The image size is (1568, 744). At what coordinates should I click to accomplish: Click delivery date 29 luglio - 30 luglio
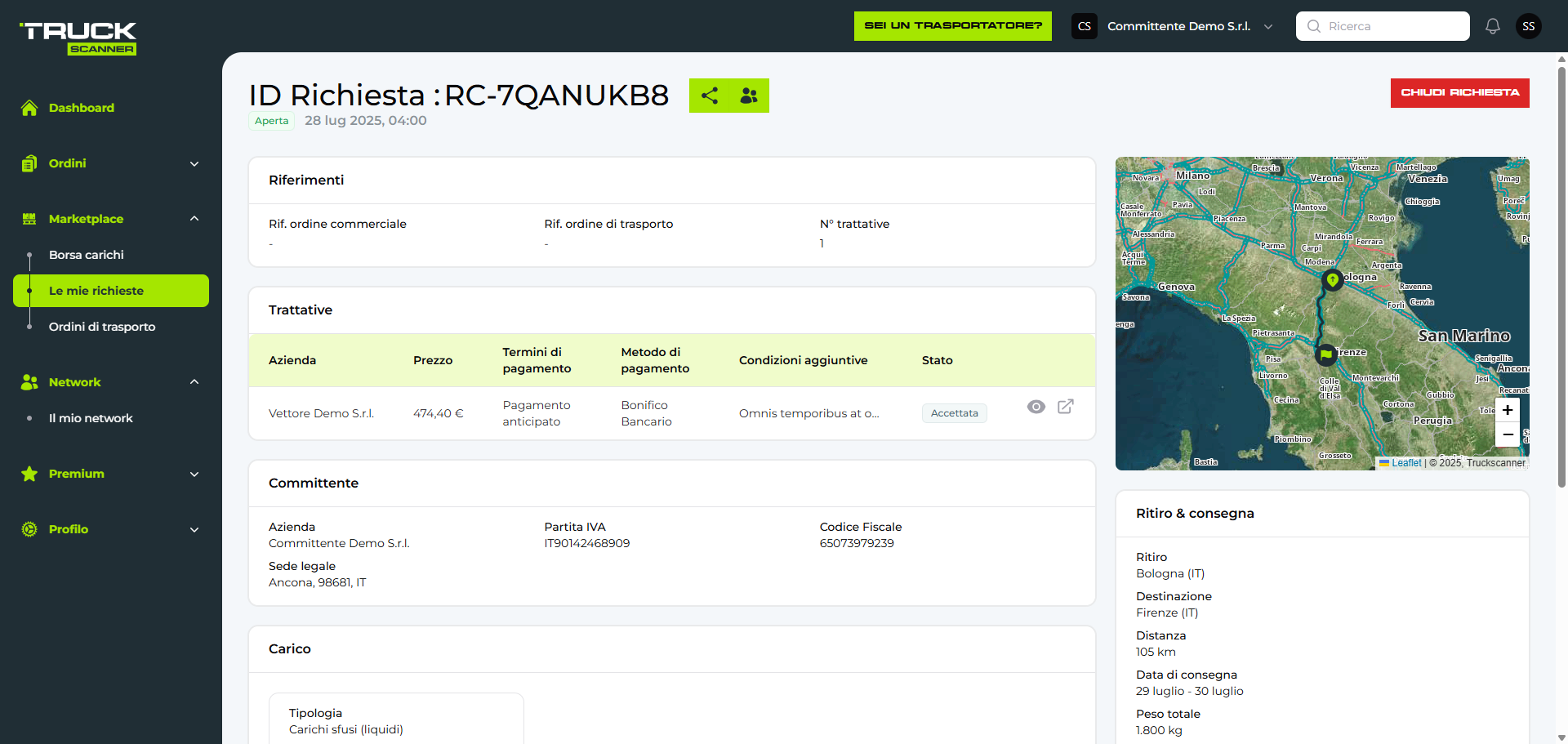click(x=1190, y=691)
